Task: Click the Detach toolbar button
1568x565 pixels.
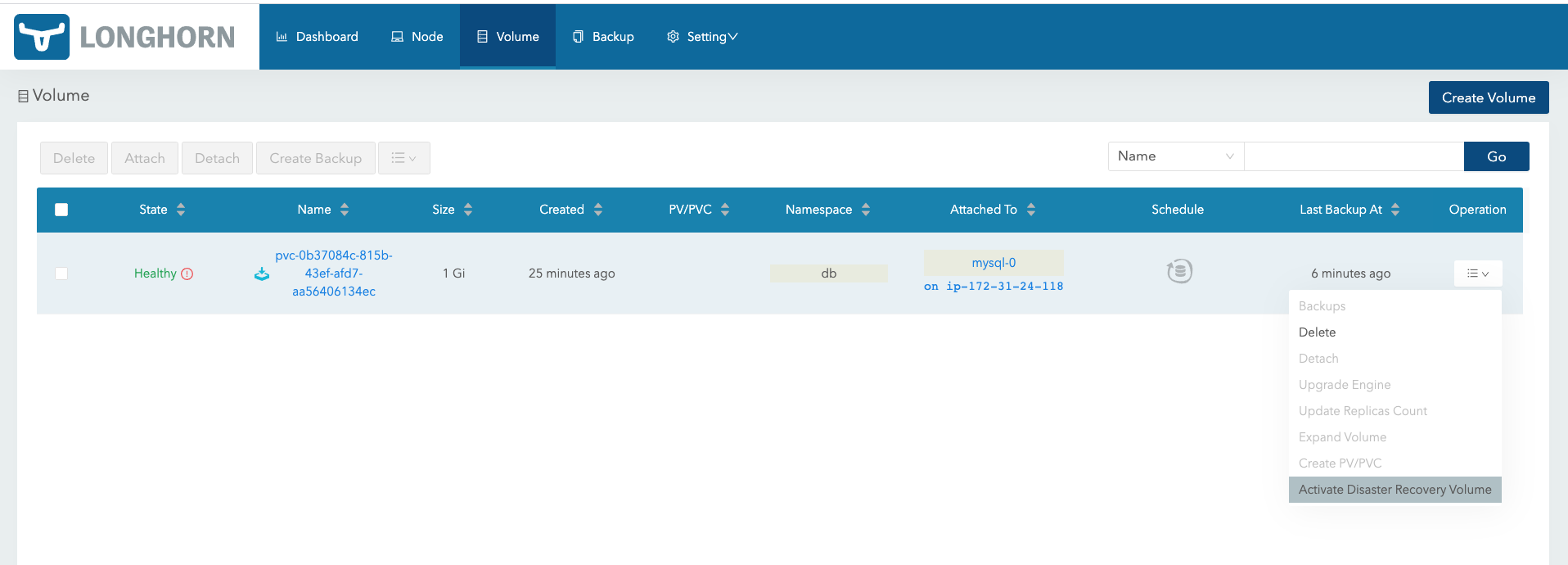Action: pos(217,158)
